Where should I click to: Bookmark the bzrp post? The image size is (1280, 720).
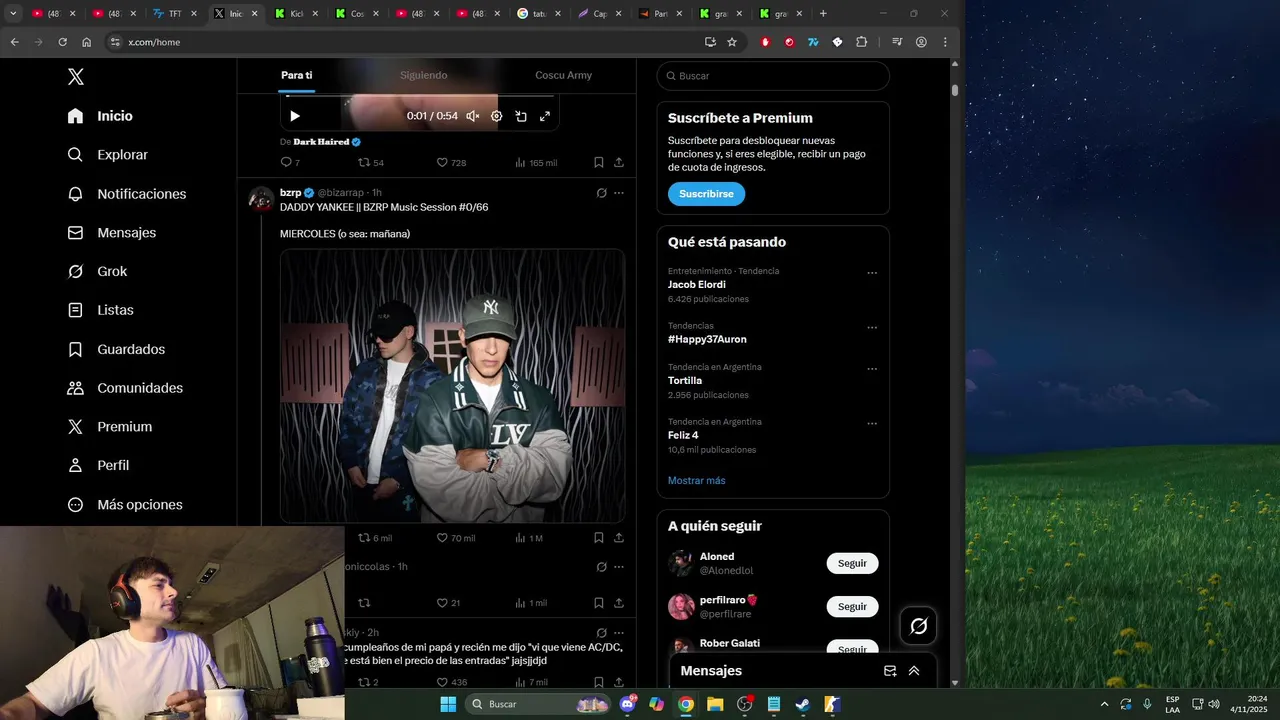[598, 538]
